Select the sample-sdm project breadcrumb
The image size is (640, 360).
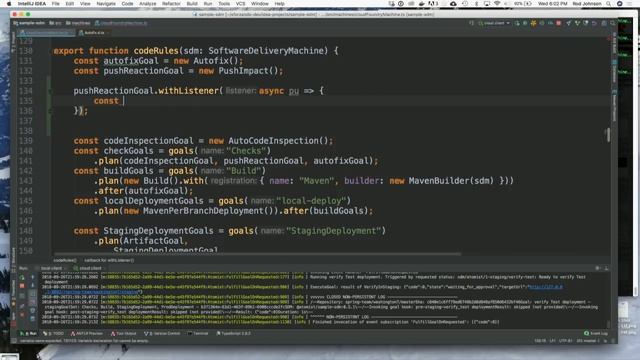point(29,23)
